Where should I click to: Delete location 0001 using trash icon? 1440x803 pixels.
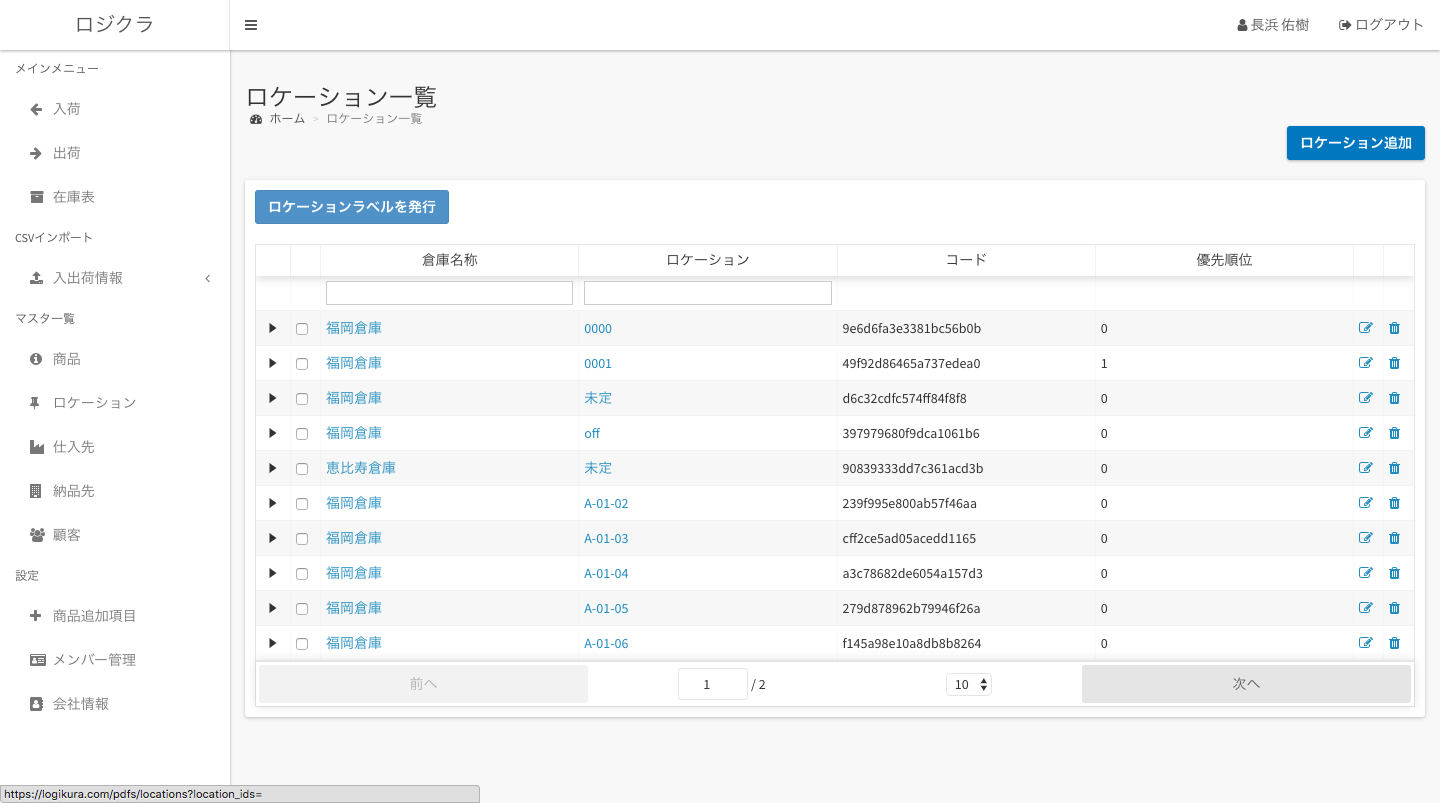(x=1394, y=363)
